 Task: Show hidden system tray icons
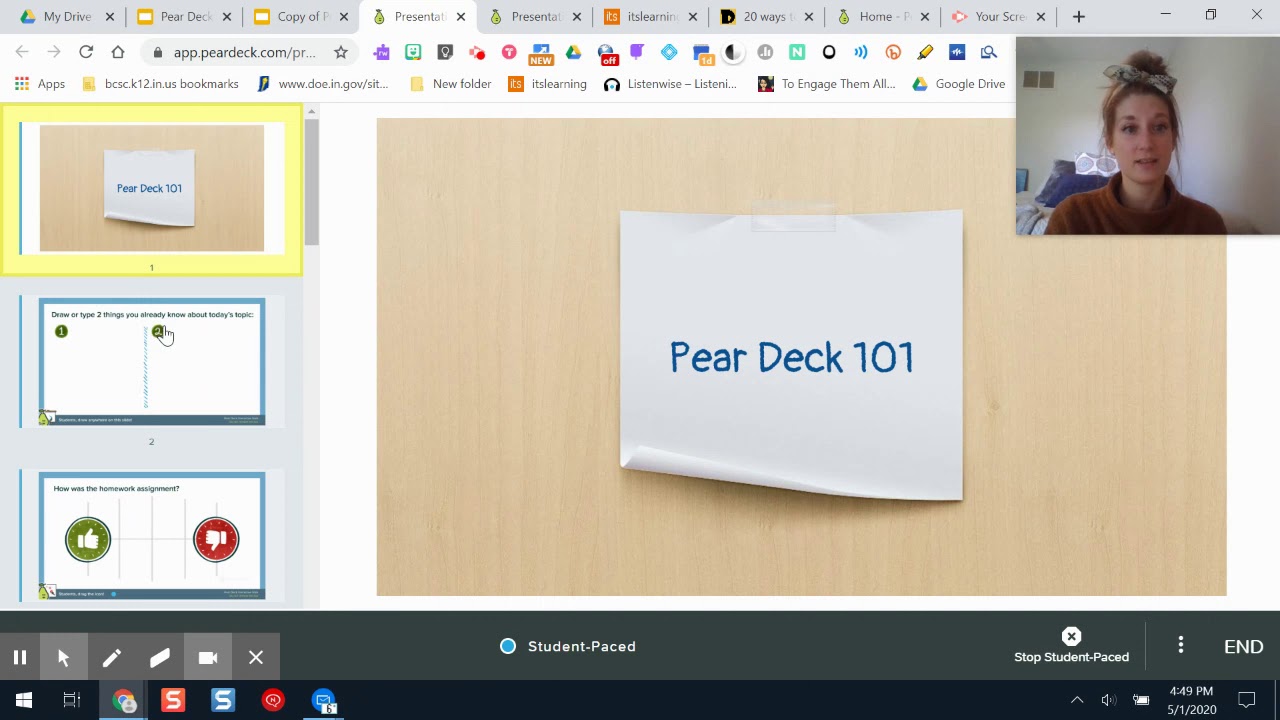coord(1077,700)
